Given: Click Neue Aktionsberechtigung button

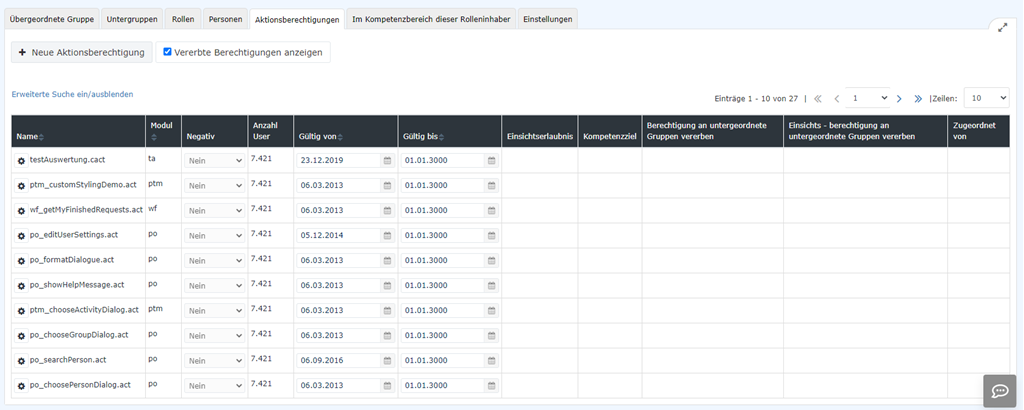Looking at the screenshot, I should [x=82, y=52].
